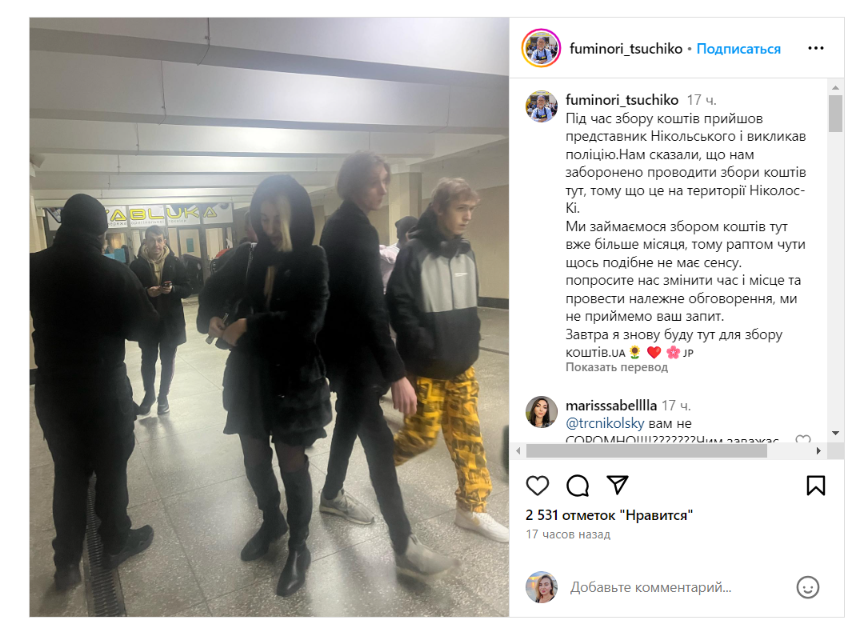Click the horizontal scrollbar right arrow
The height and width of the screenshot is (632, 852).
(818, 450)
